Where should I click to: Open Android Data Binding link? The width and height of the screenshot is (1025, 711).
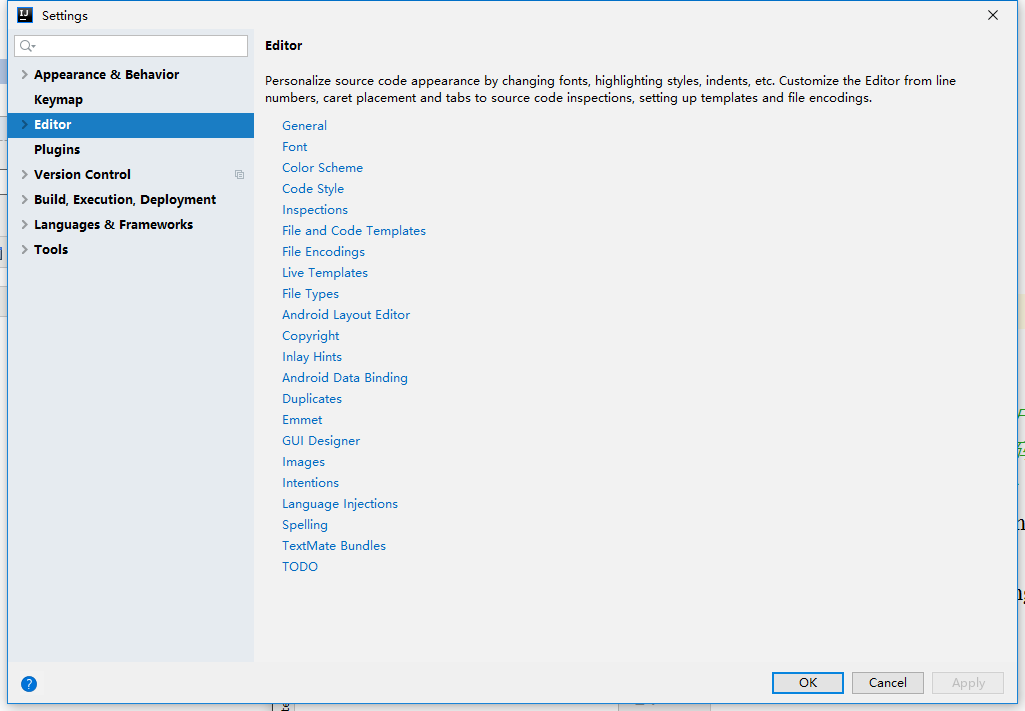(x=344, y=377)
